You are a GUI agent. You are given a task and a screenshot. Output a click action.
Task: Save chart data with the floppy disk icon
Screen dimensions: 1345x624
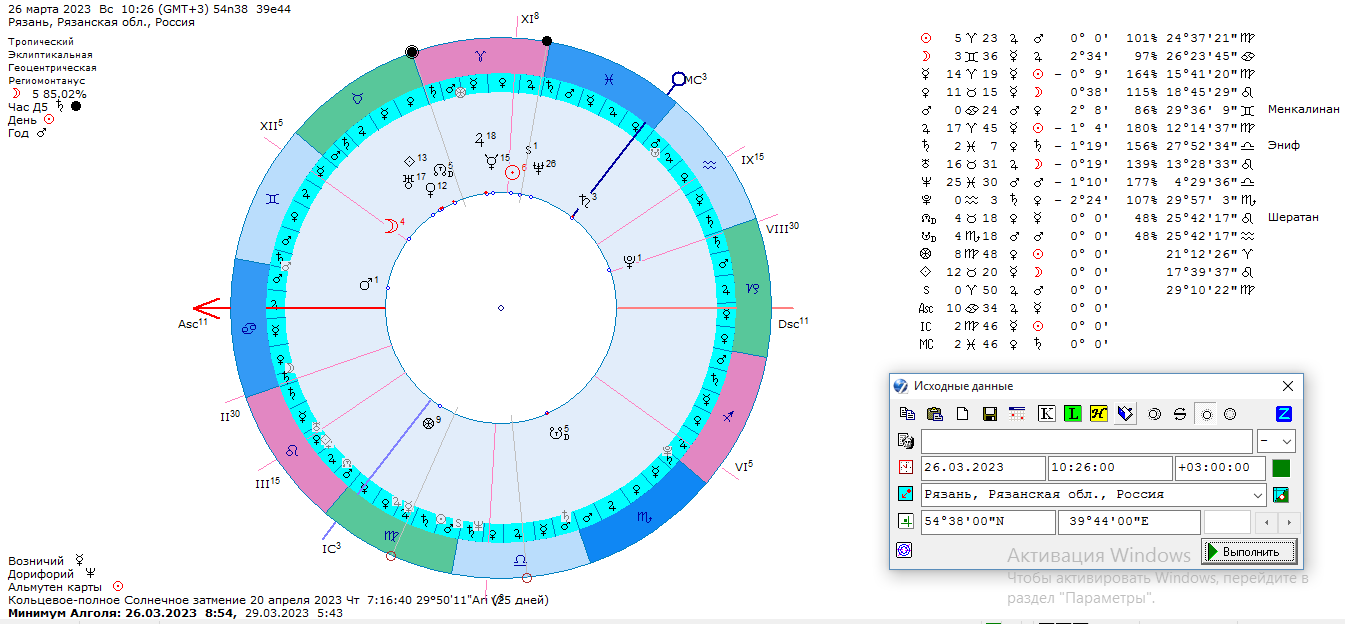990,413
